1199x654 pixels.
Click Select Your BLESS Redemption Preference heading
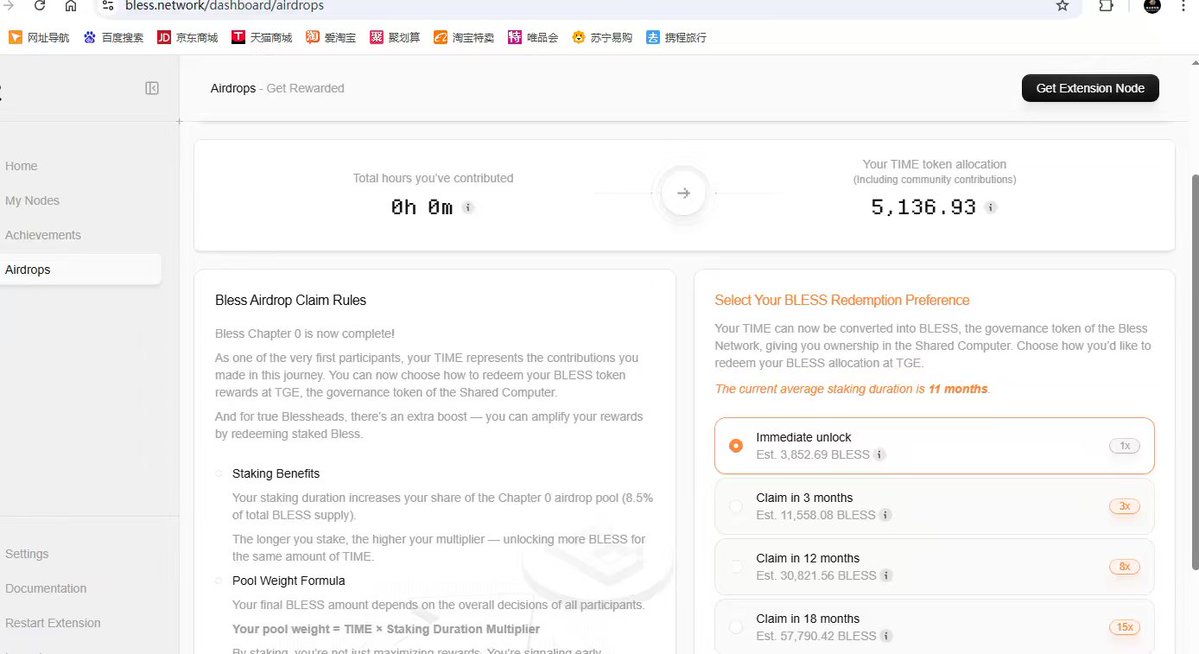click(842, 300)
